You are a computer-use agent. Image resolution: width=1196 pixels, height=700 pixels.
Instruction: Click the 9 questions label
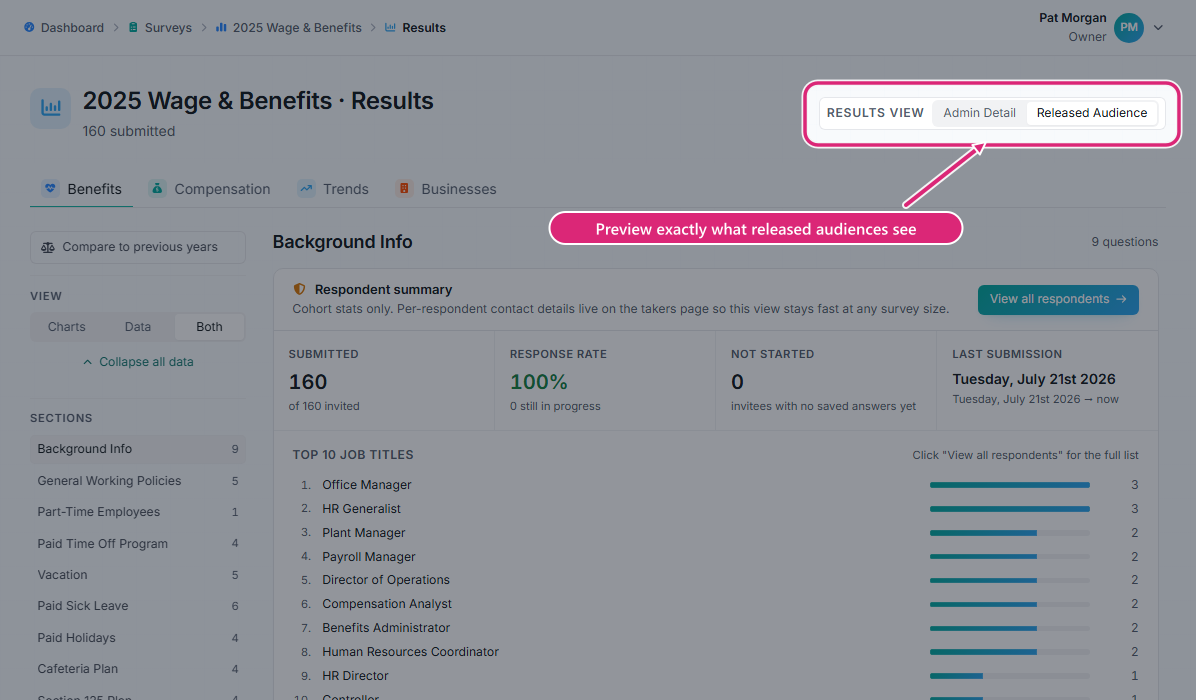tap(1124, 242)
